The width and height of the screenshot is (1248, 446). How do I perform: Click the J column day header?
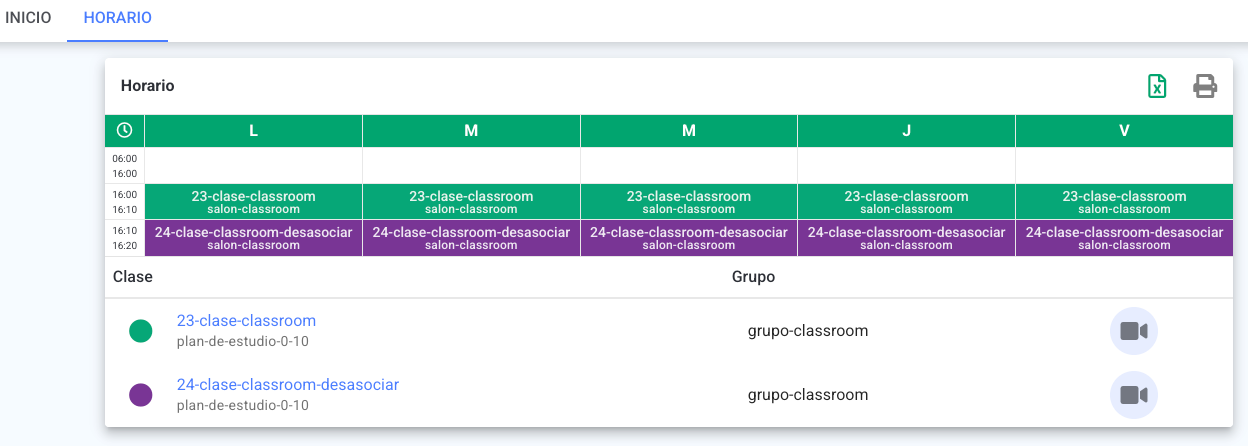tap(906, 130)
